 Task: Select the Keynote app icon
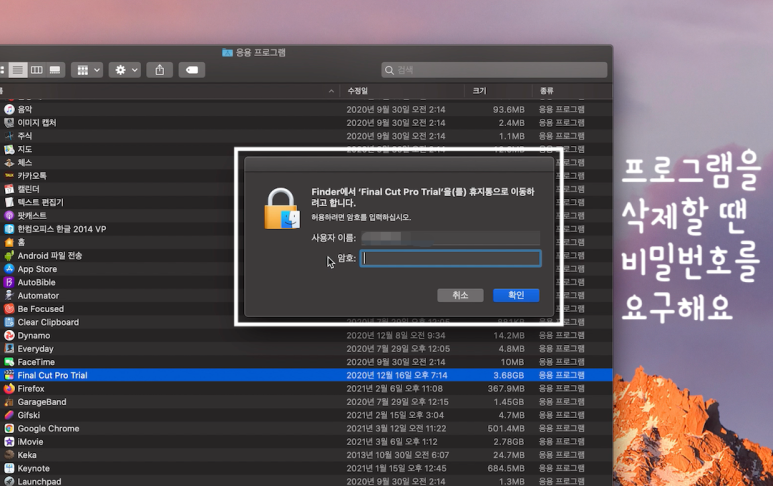pos(9,469)
